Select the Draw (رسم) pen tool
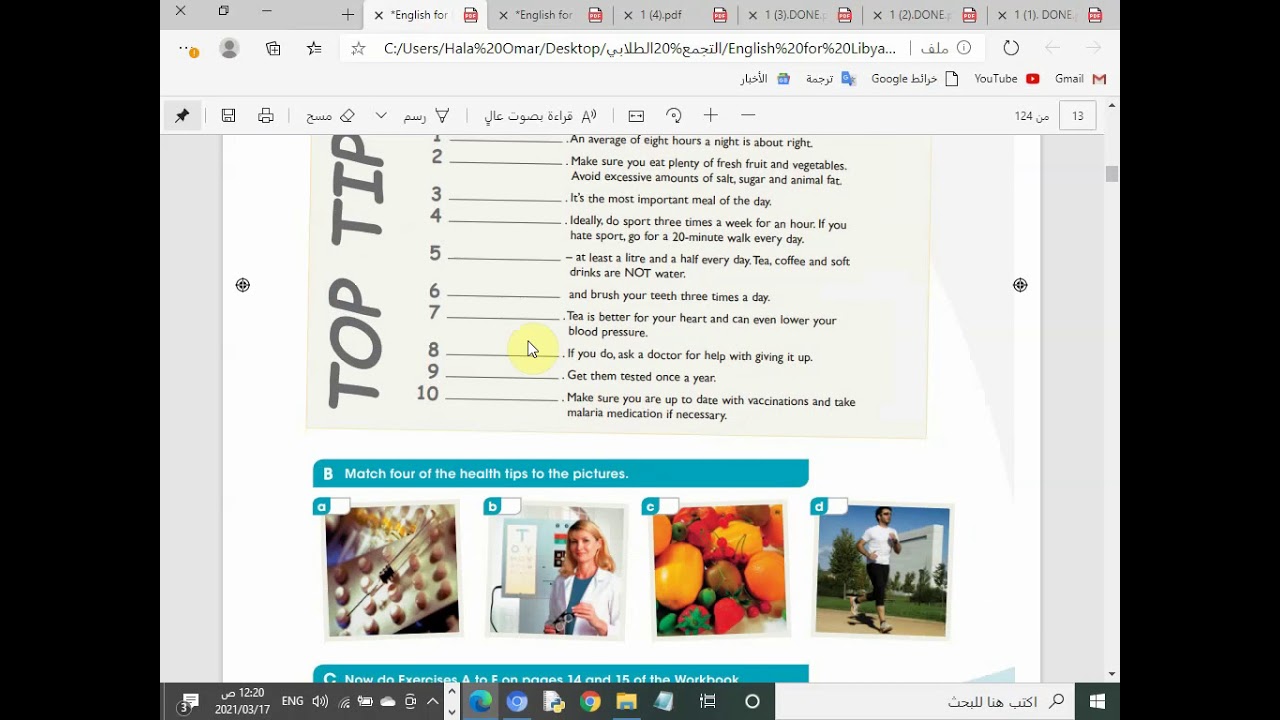 point(427,116)
